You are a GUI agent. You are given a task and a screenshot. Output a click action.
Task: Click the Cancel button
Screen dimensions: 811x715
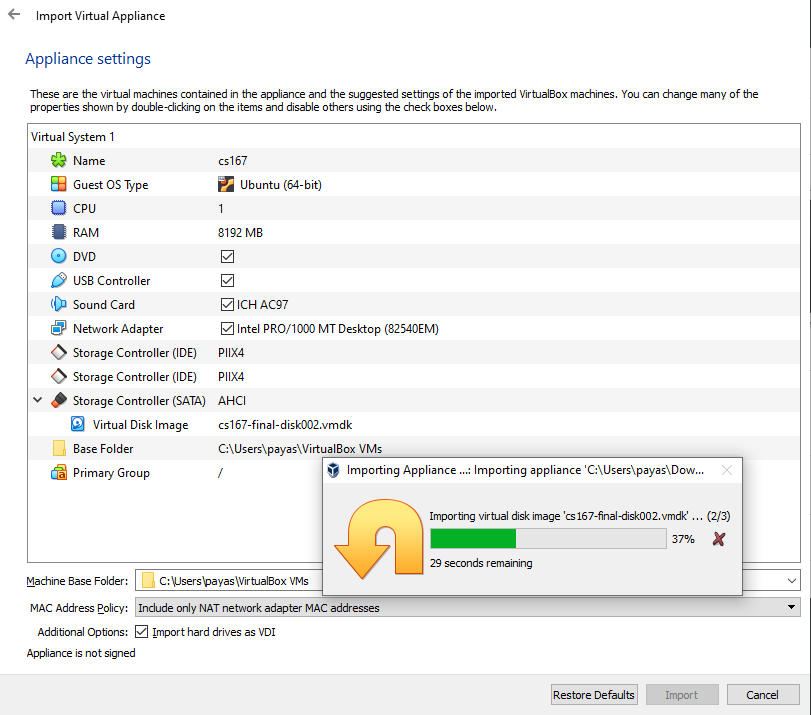(x=762, y=694)
